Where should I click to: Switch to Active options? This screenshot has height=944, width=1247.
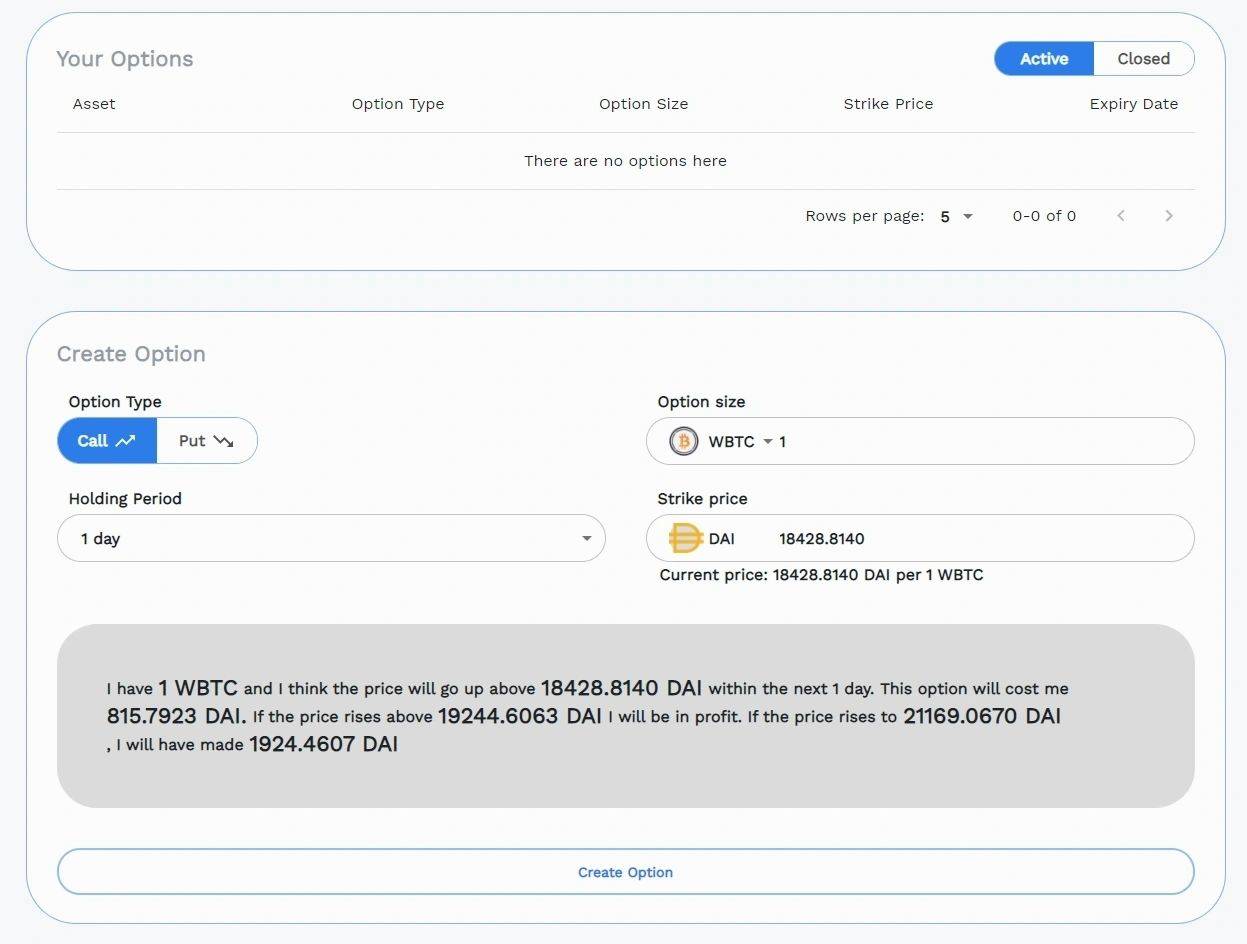coord(1044,59)
